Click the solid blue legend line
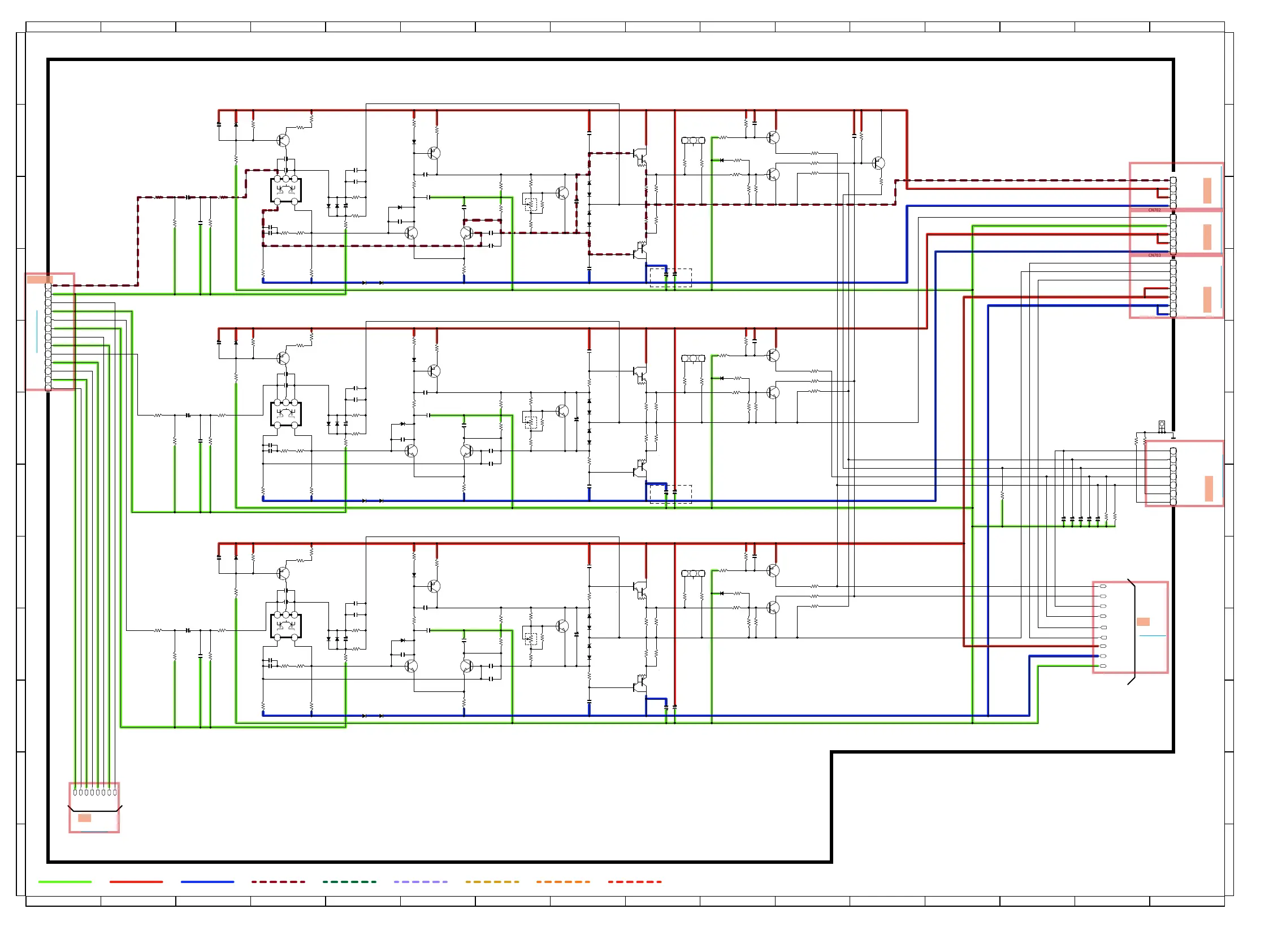 coord(207,882)
